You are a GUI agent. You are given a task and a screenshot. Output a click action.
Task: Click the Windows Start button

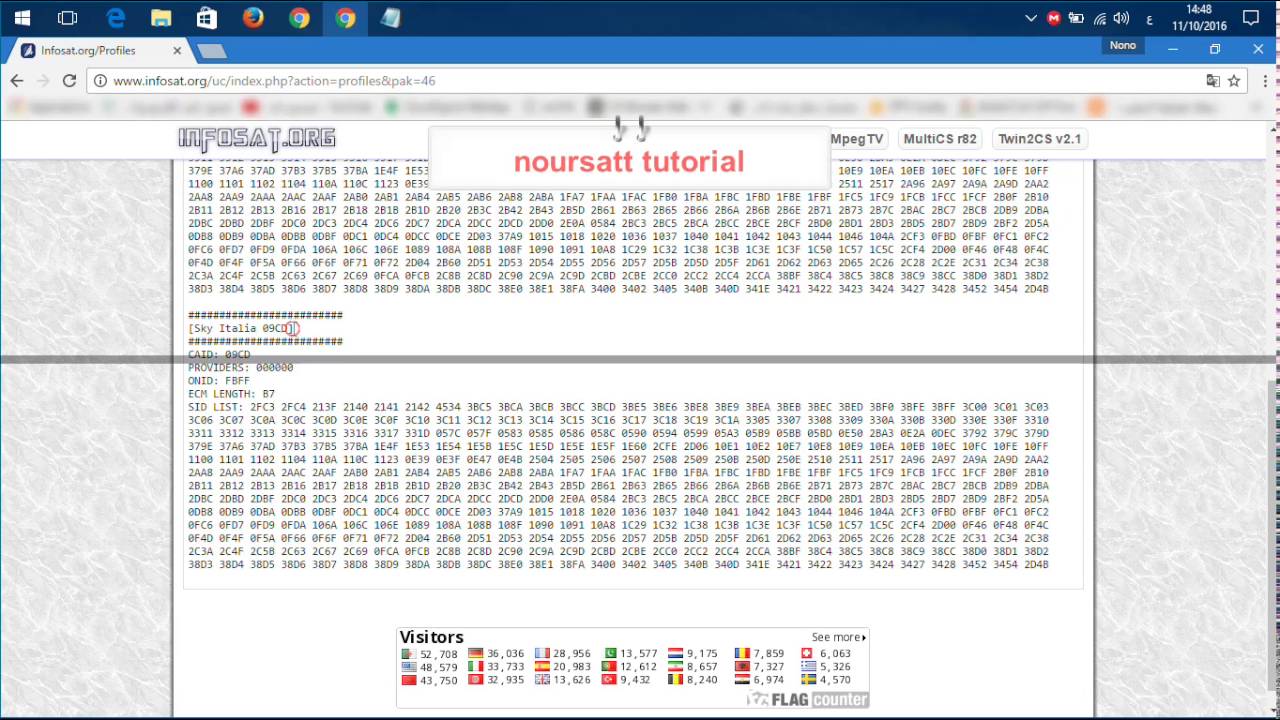tap(22, 18)
